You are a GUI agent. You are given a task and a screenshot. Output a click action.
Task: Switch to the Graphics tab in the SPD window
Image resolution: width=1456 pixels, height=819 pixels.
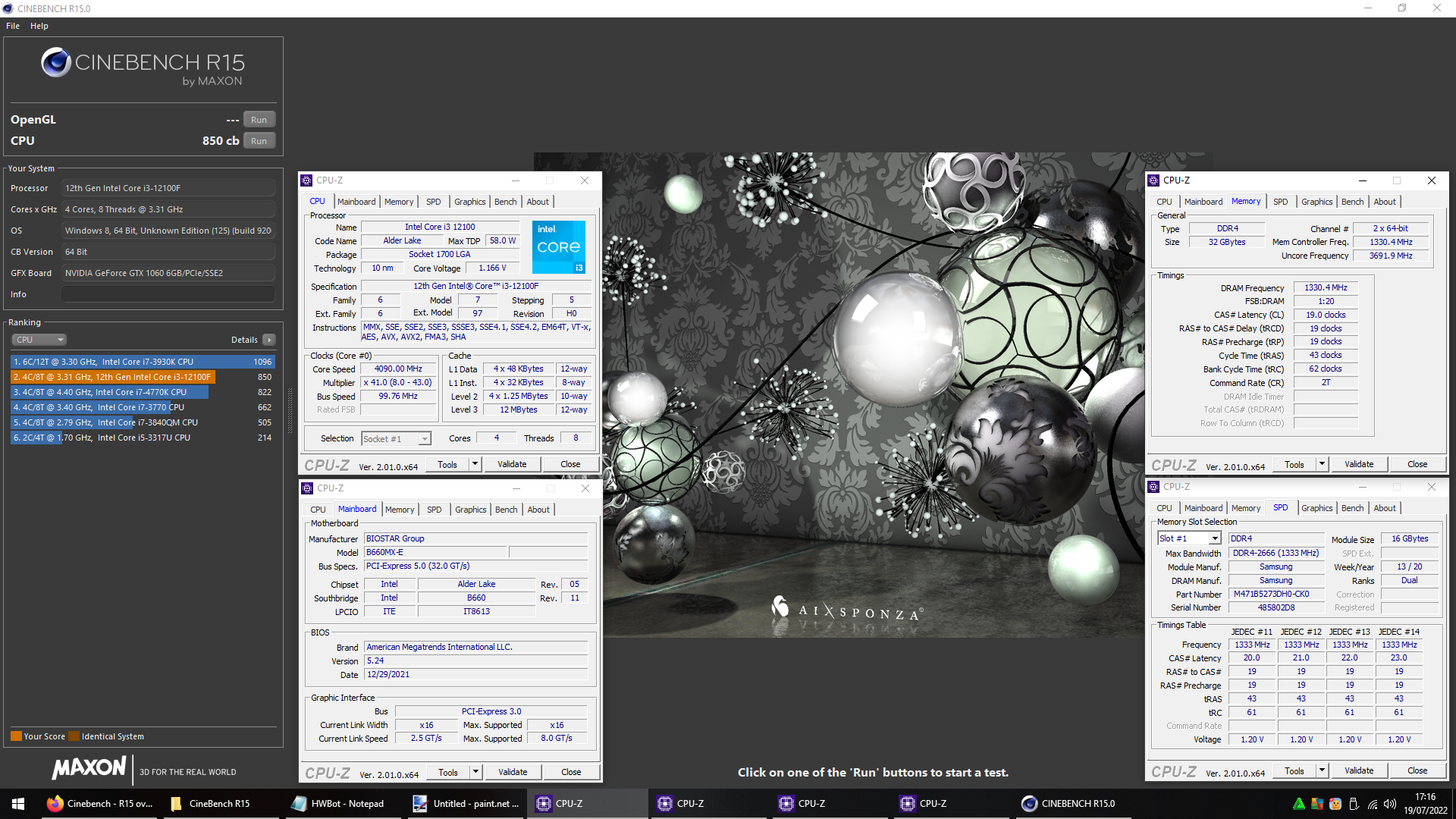1316,508
